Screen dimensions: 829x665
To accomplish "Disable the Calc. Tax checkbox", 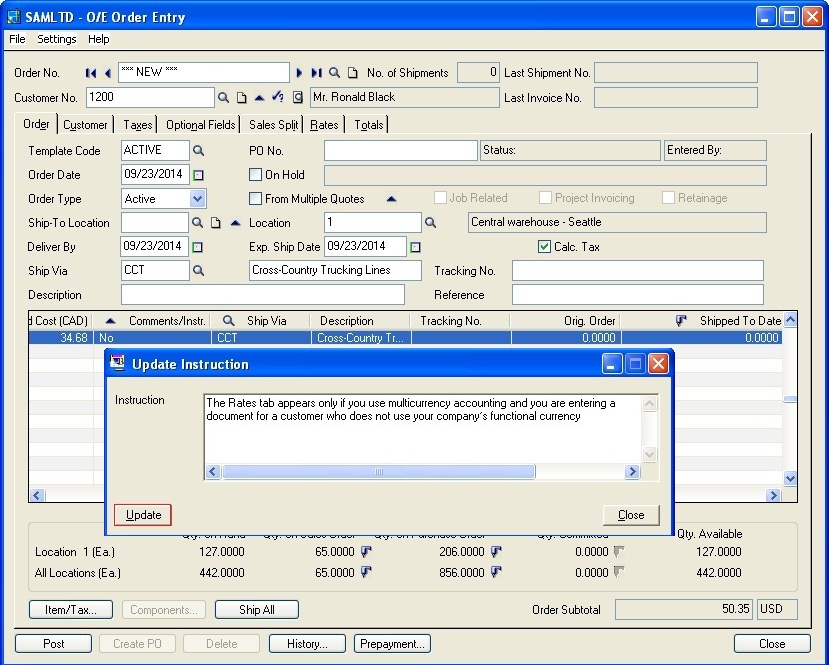I will (543, 246).
